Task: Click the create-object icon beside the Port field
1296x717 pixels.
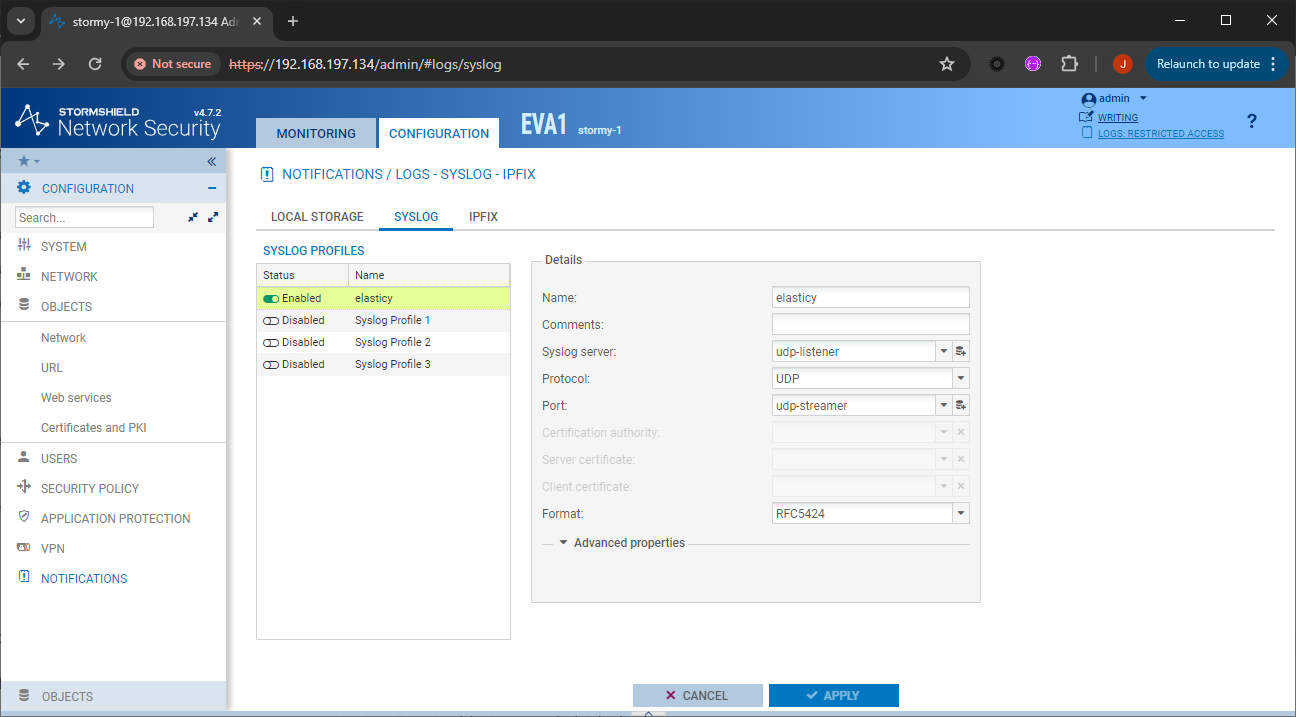Action: click(x=962, y=405)
